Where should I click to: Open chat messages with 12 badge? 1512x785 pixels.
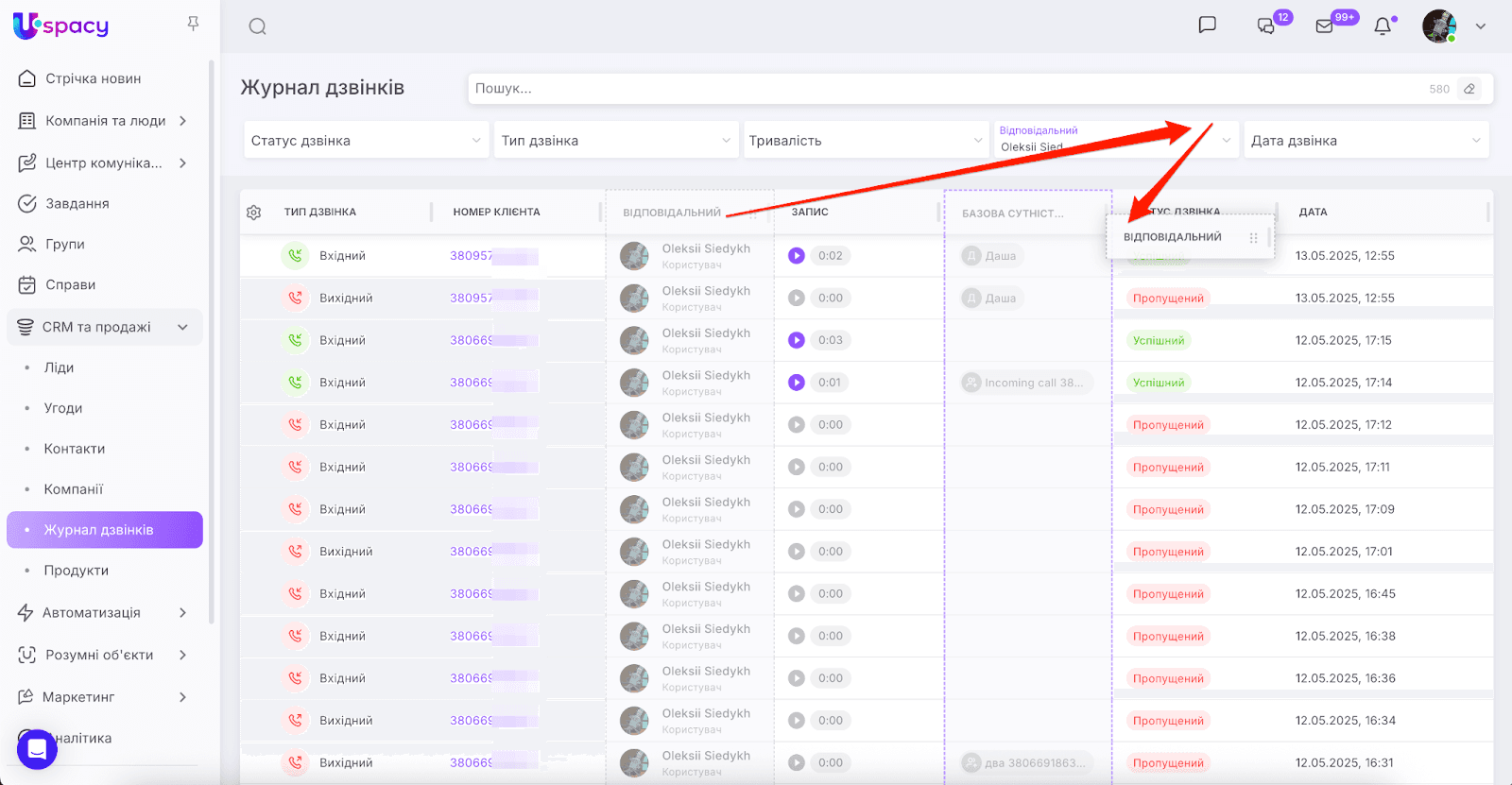pyautogui.click(x=1266, y=26)
